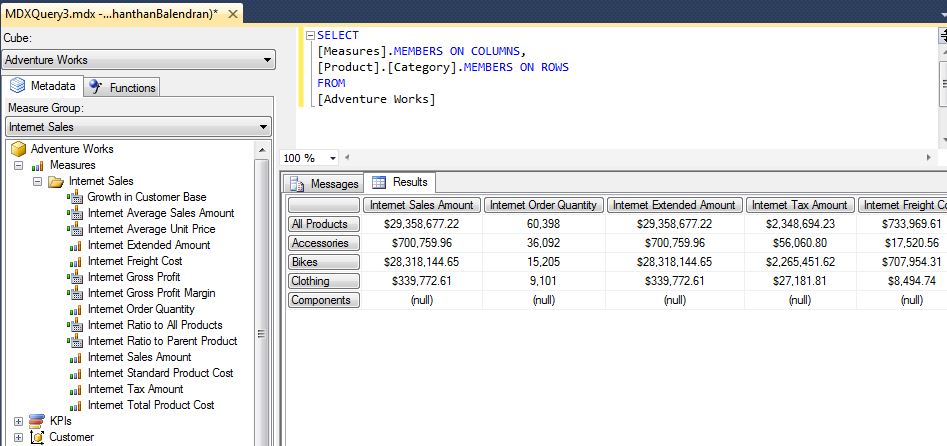Open the 100 % zoom dropdown
This screenshot has width=947, height=446.
pos(332,158)
